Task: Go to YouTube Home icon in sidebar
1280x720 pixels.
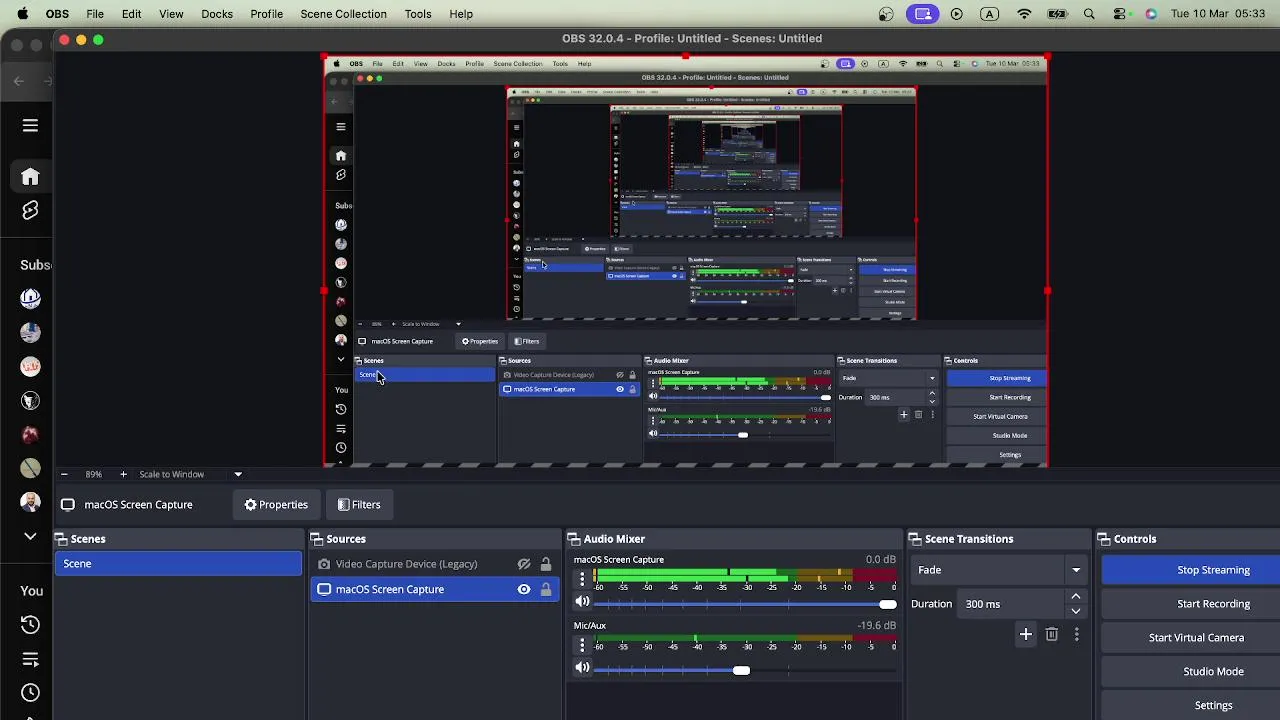Action: pos(30,177)
